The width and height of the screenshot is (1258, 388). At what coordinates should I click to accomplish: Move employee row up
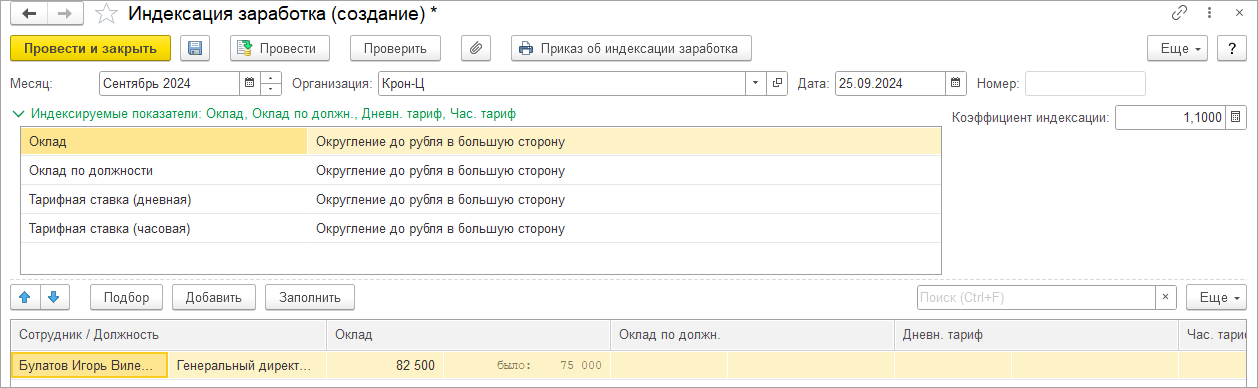[25, 297]
